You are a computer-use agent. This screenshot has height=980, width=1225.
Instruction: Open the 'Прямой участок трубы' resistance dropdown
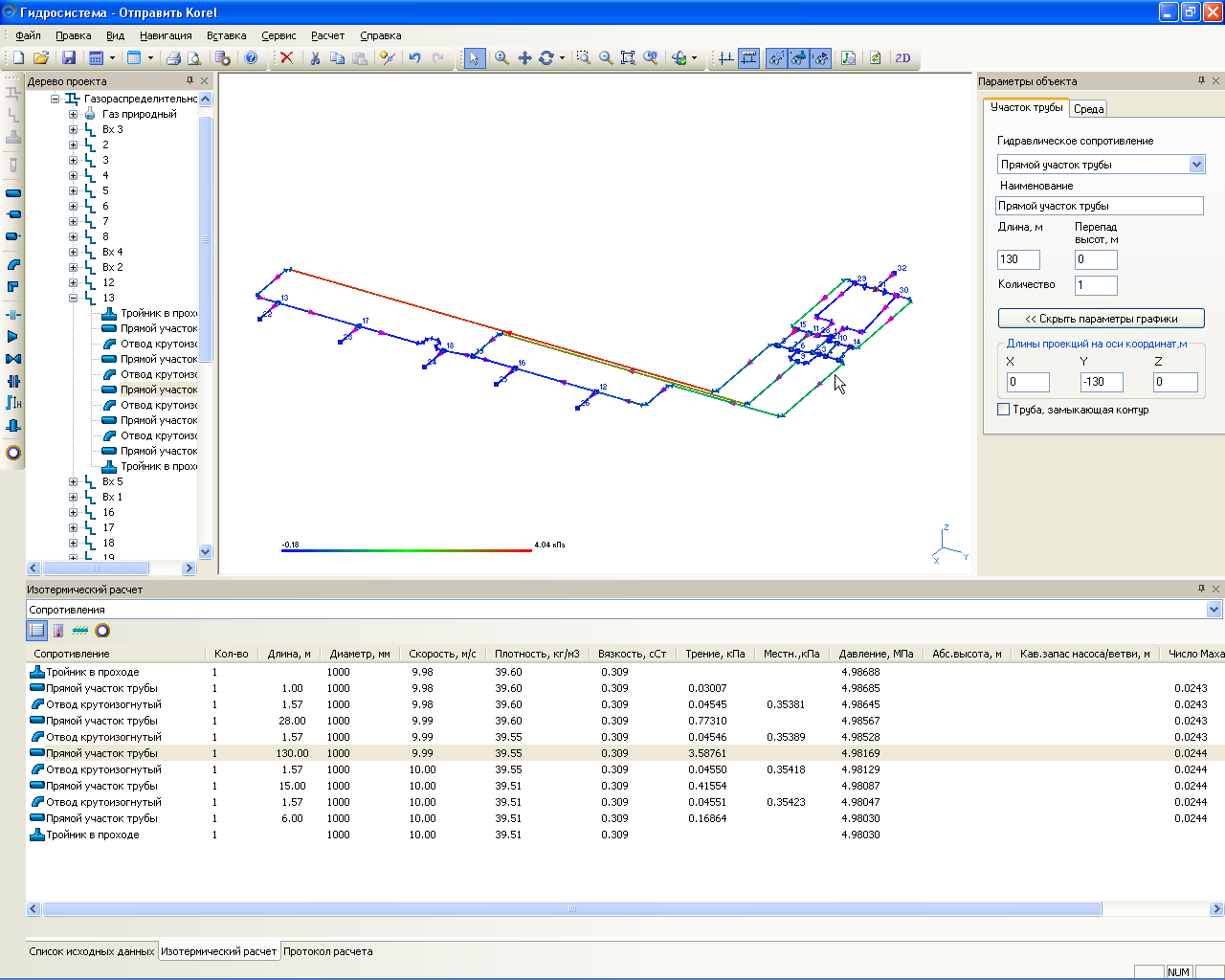click(1196, 165)
